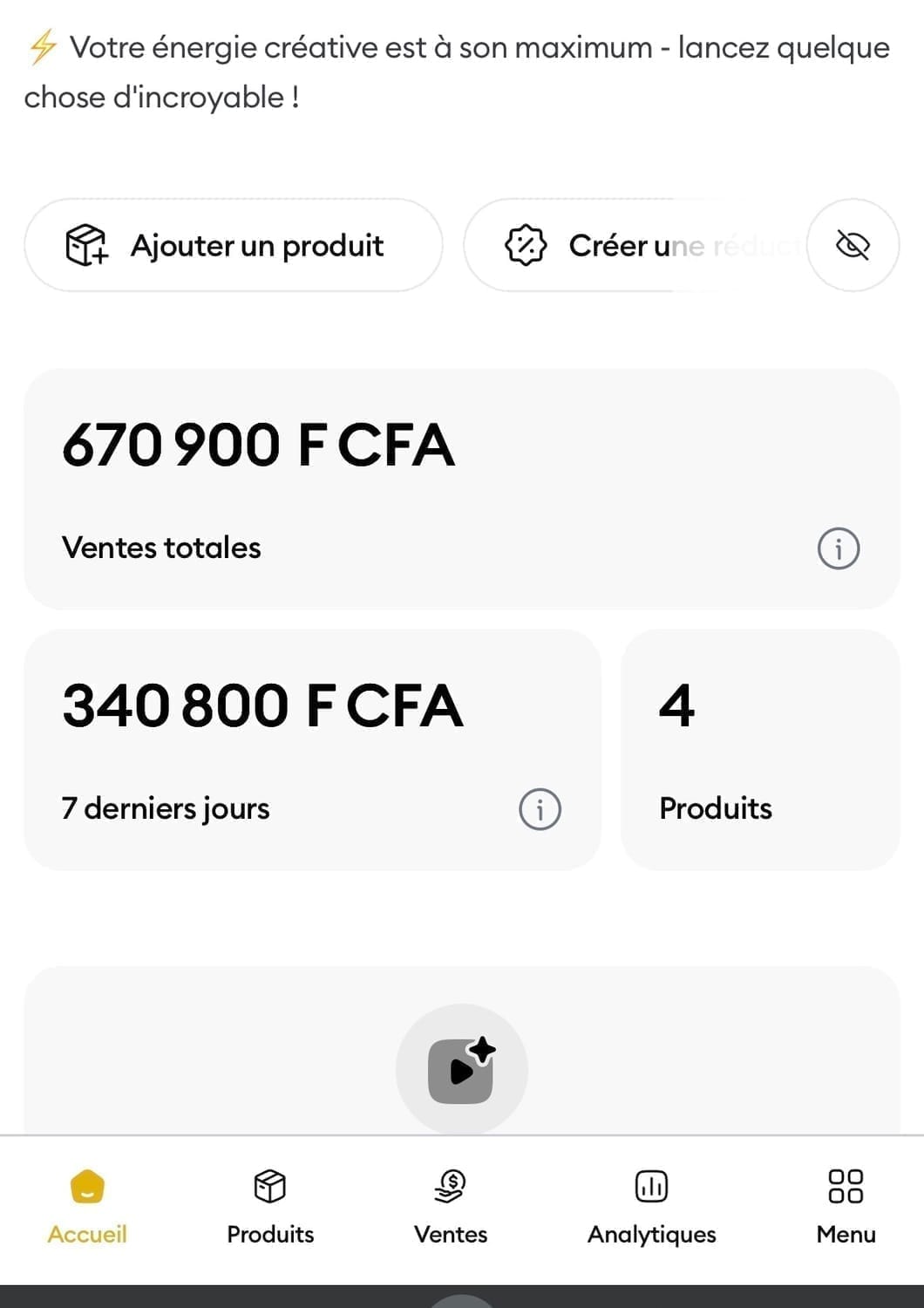Show info for 7 derniers jours
924x1308 pixels.
pyautogui.click(x=540, y=809)
